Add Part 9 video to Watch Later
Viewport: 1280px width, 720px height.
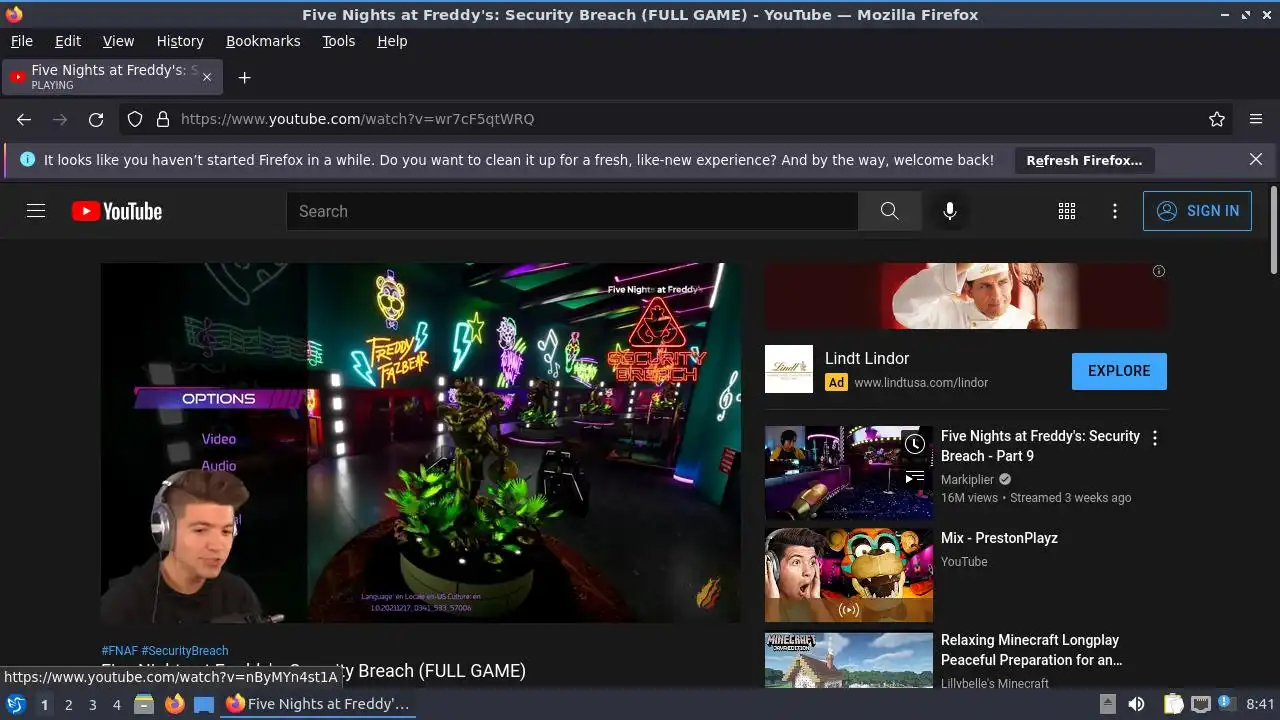pos(915,444)
